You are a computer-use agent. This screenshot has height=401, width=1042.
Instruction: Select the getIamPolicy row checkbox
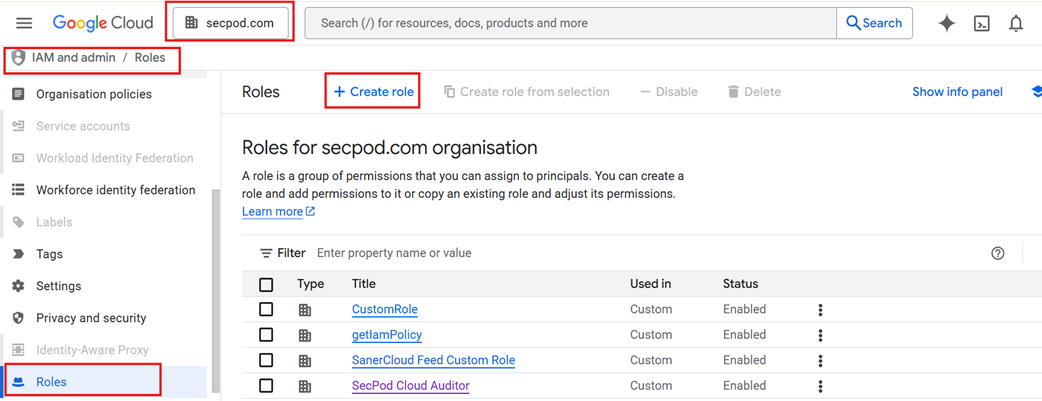coord(266,335)
